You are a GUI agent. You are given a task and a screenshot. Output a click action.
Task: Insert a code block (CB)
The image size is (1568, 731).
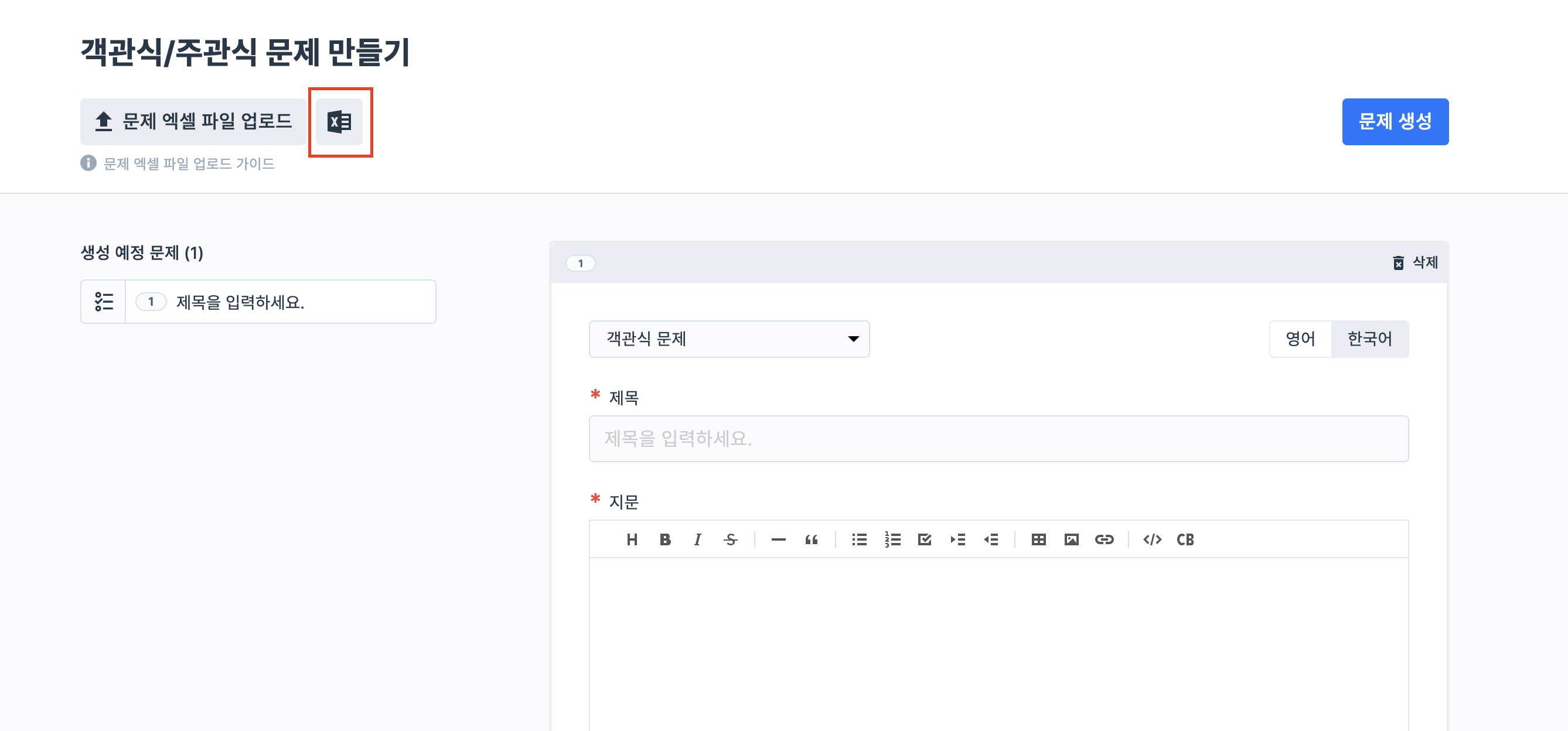tap(1185, 539)
